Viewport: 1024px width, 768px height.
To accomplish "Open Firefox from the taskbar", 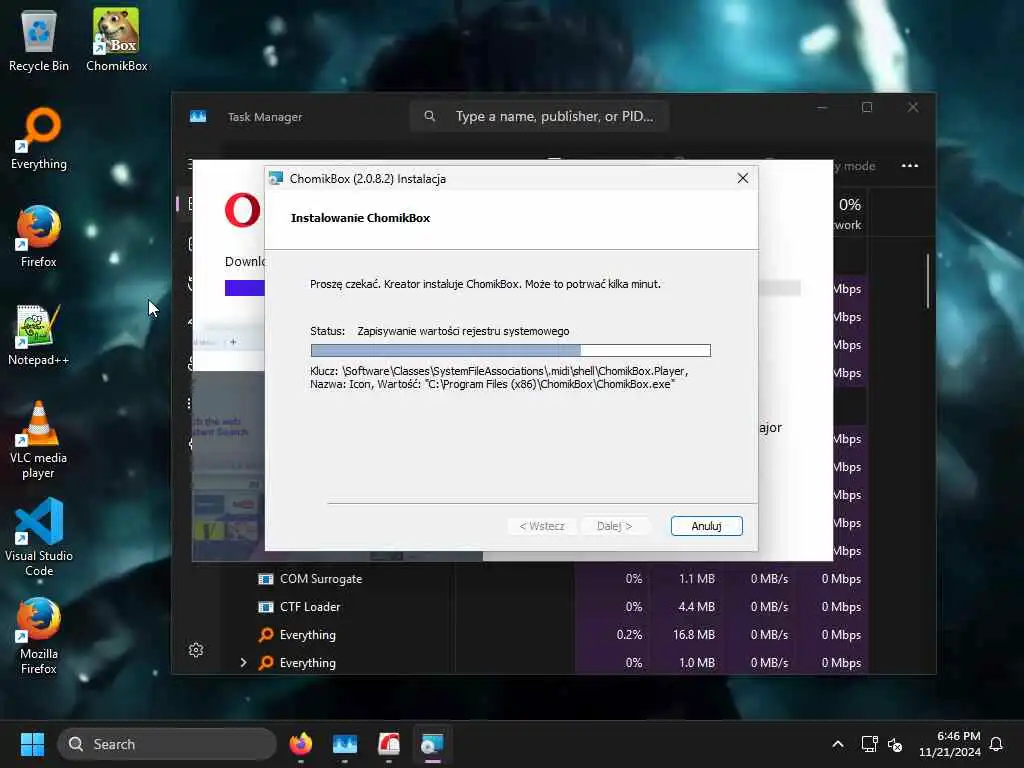I will pyautogui.click(x=301, y=744).
